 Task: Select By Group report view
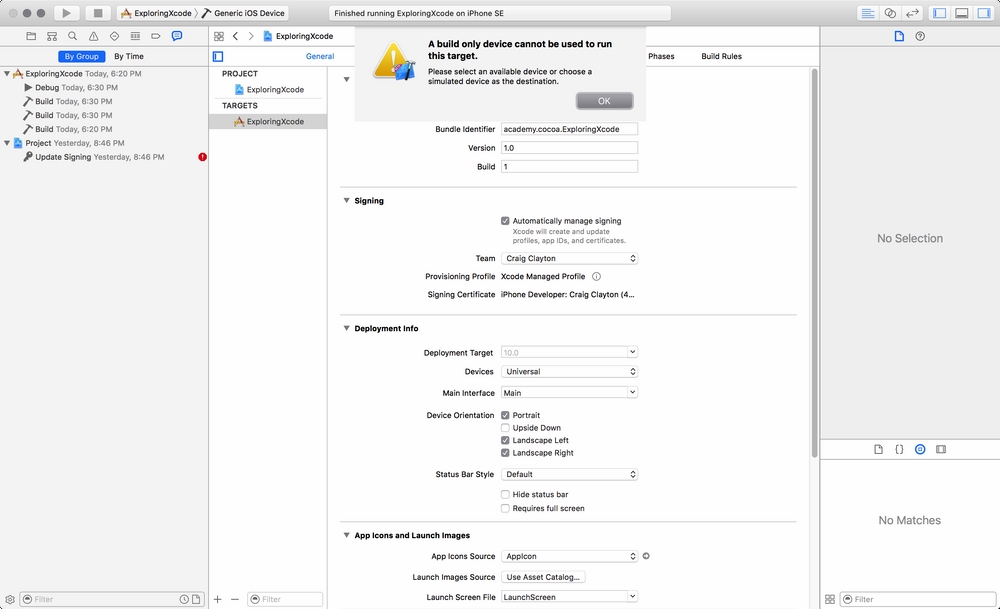[x=82, y=56]
